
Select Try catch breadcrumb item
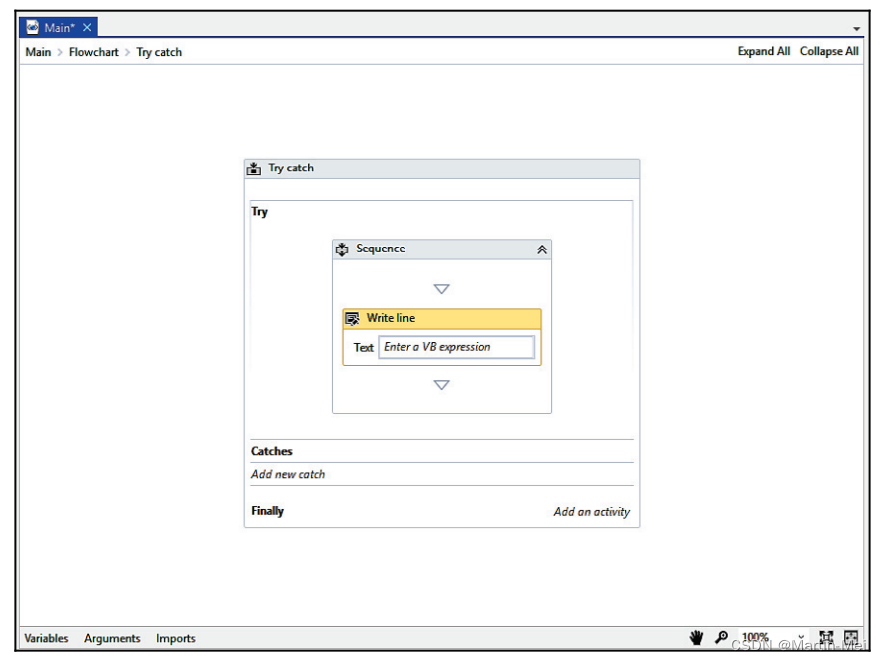click(159, 52)
